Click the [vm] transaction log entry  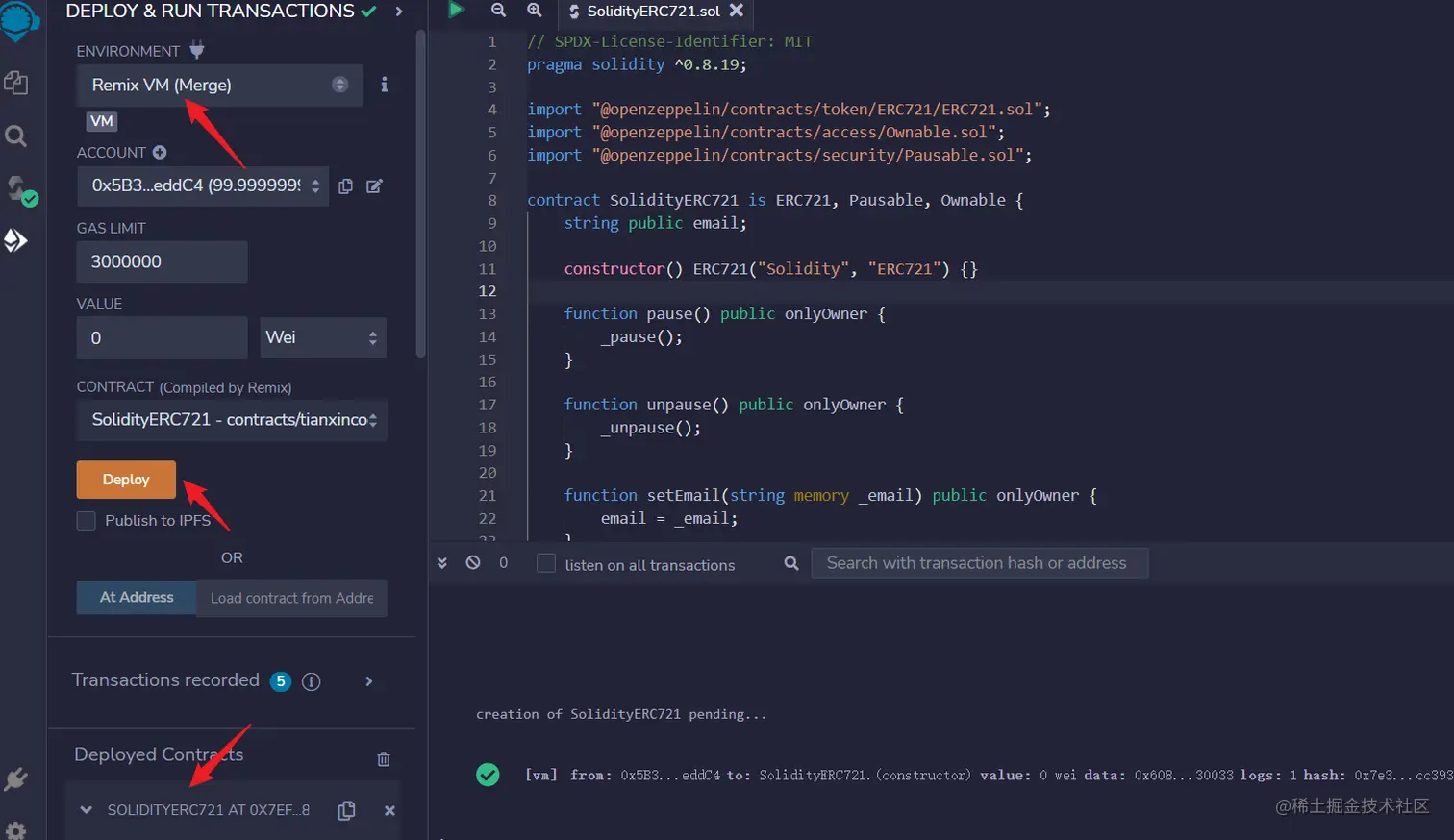989,775
